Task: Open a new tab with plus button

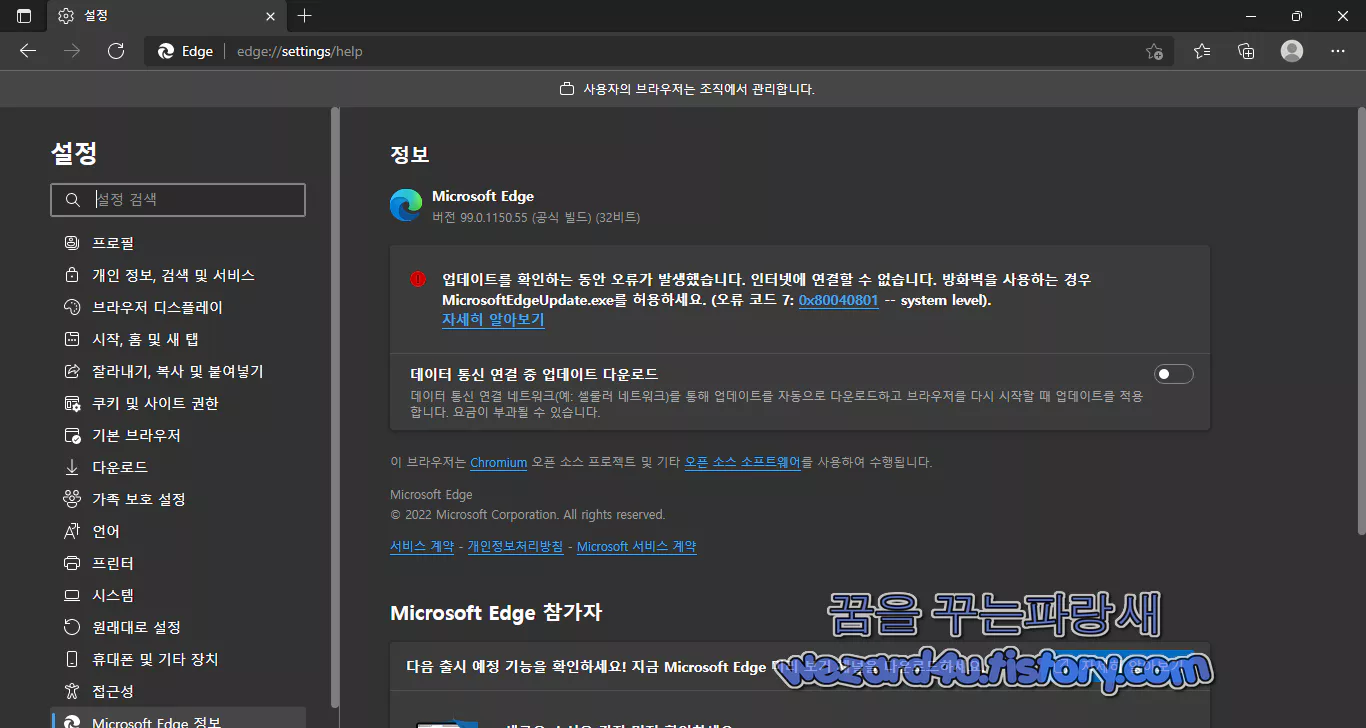Action: tap(305, 16)
